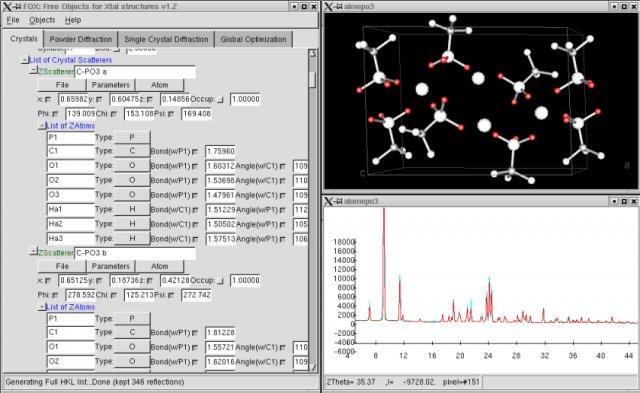Click the Atom button of C-PO3 b
This screenshot has height=393, width=640.
coord(160,266)
